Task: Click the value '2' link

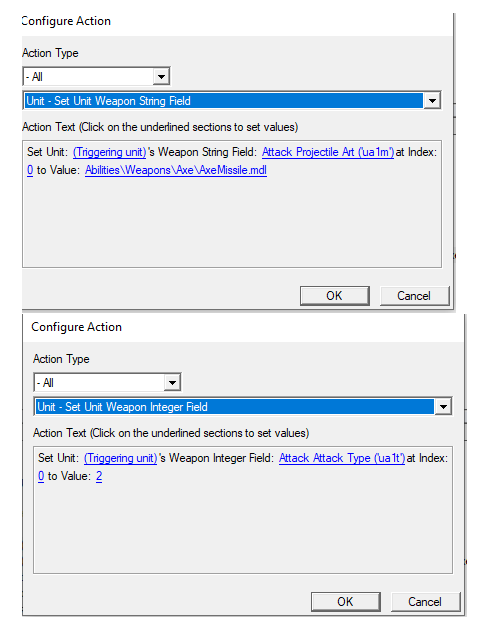Action: point(99,476)
